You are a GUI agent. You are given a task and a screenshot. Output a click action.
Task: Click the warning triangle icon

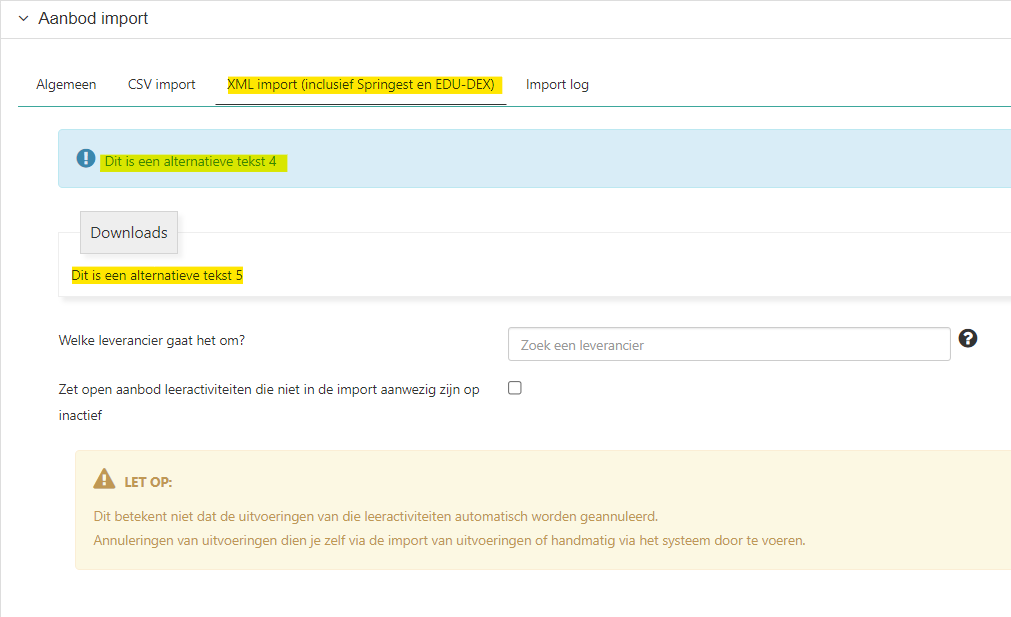tap(104, 480)
